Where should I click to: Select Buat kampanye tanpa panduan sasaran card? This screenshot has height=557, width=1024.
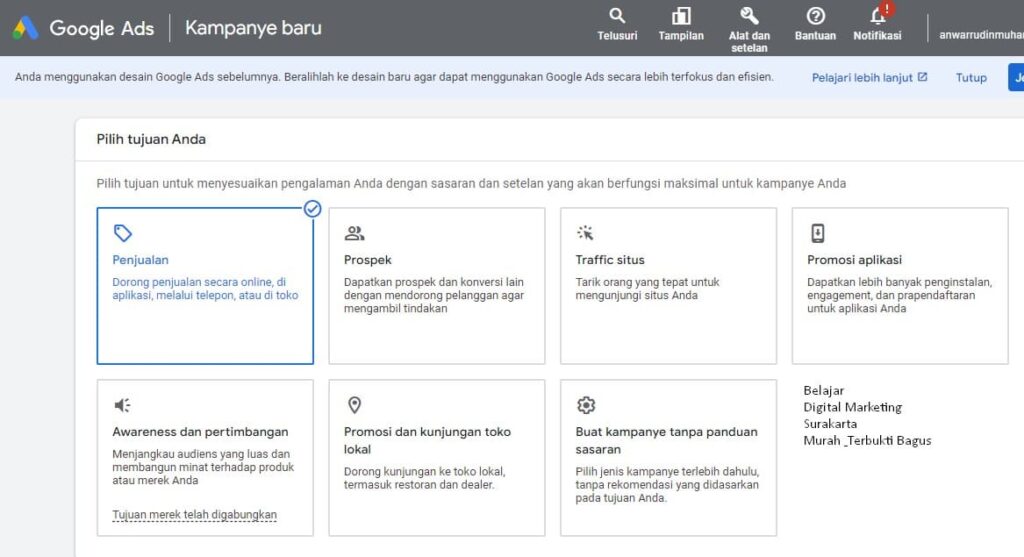[x=668, y=458]
